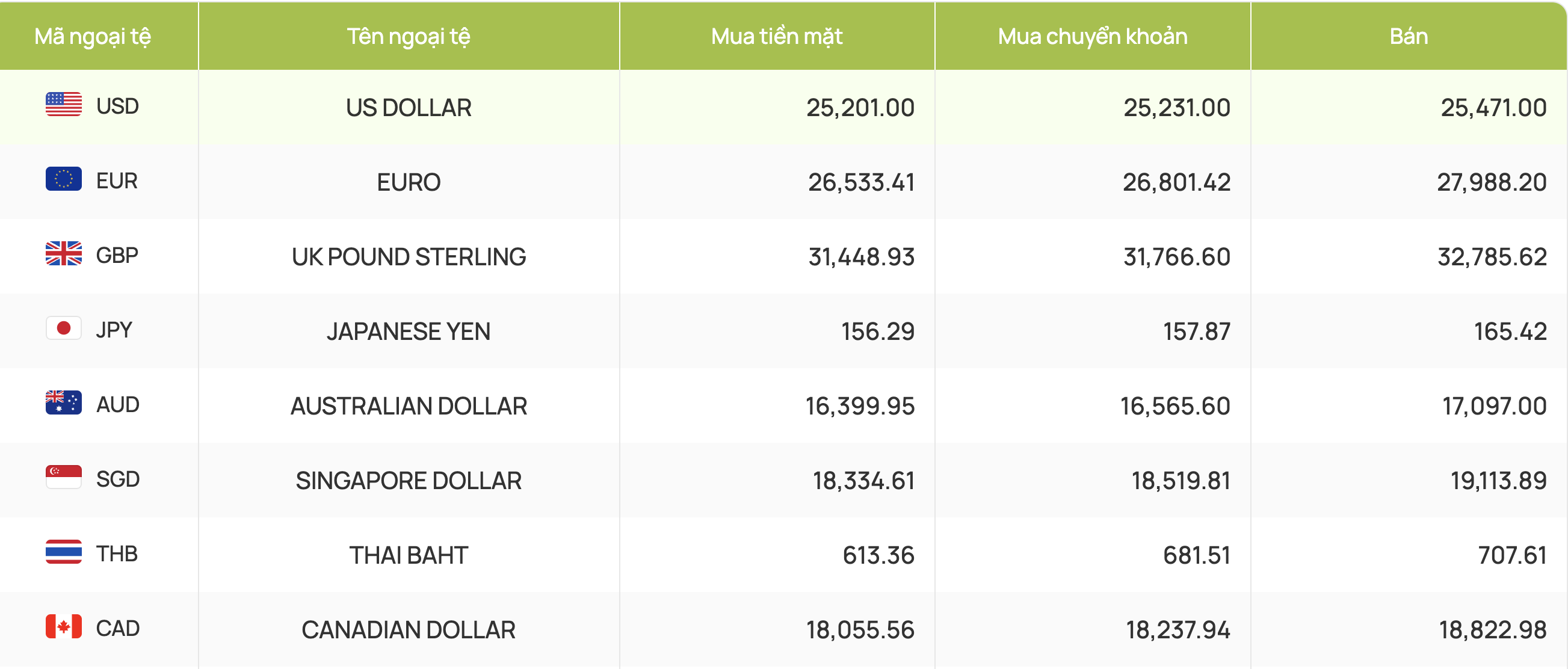
Task: Click the Thailand flag icon
Action: (x=63, y=552)
